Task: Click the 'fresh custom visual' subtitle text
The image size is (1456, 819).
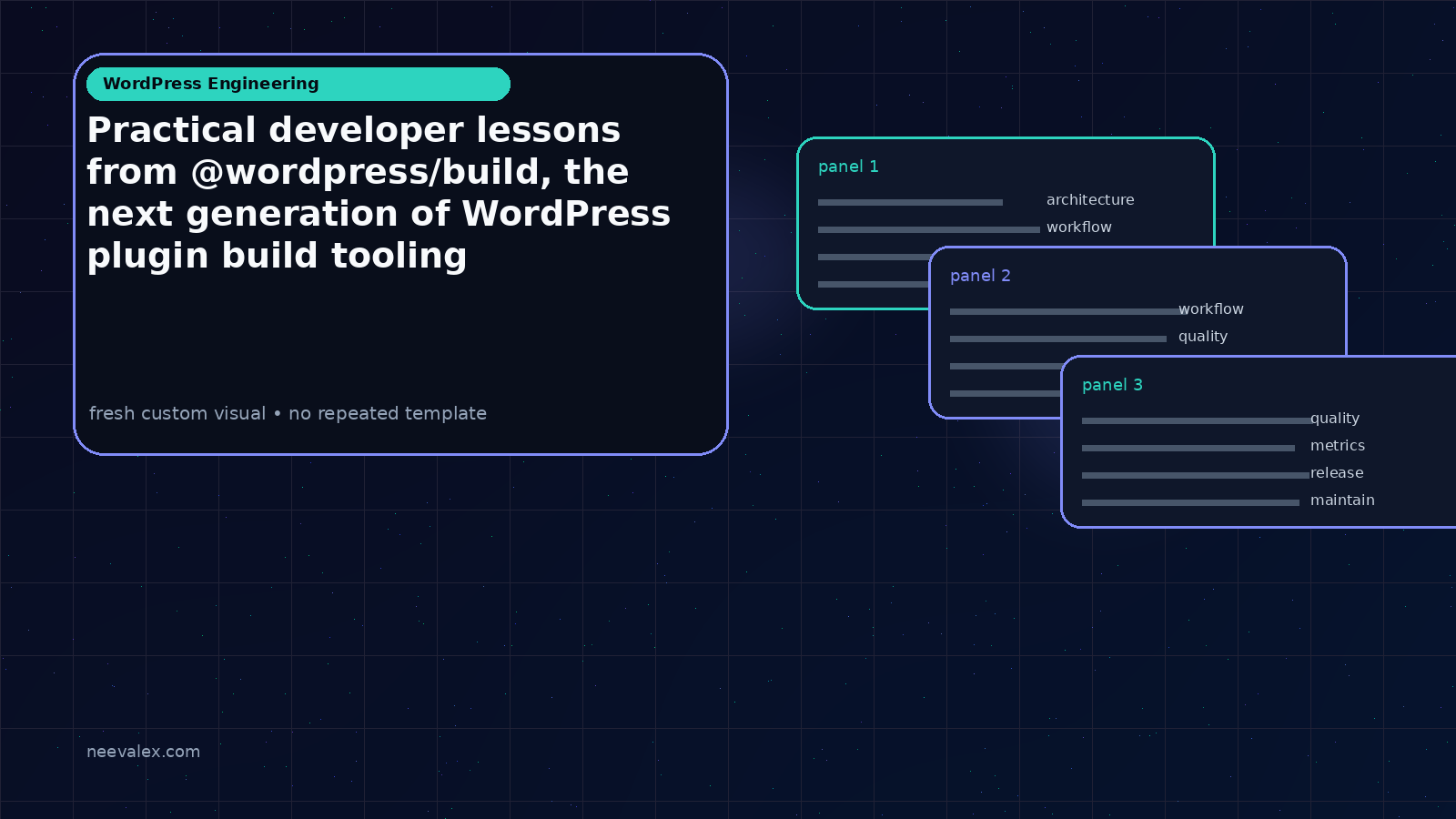Action: click(288, 413)
